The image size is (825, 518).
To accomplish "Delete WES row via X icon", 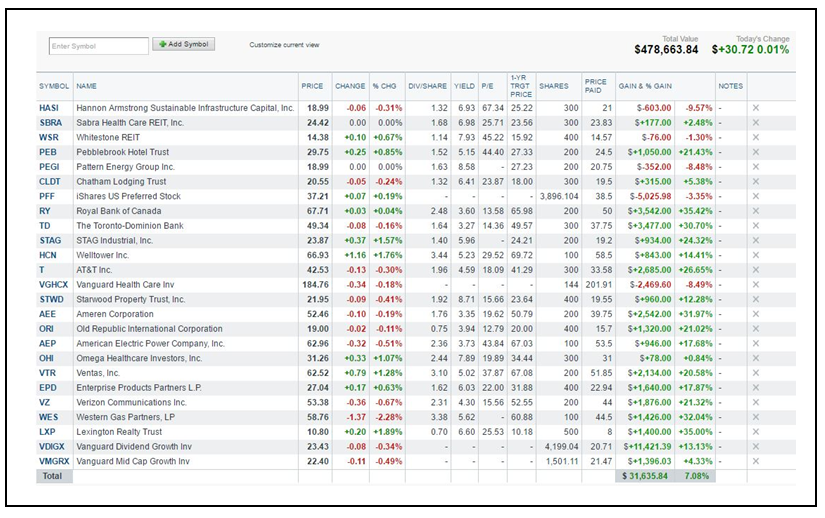I will point(756,417).
